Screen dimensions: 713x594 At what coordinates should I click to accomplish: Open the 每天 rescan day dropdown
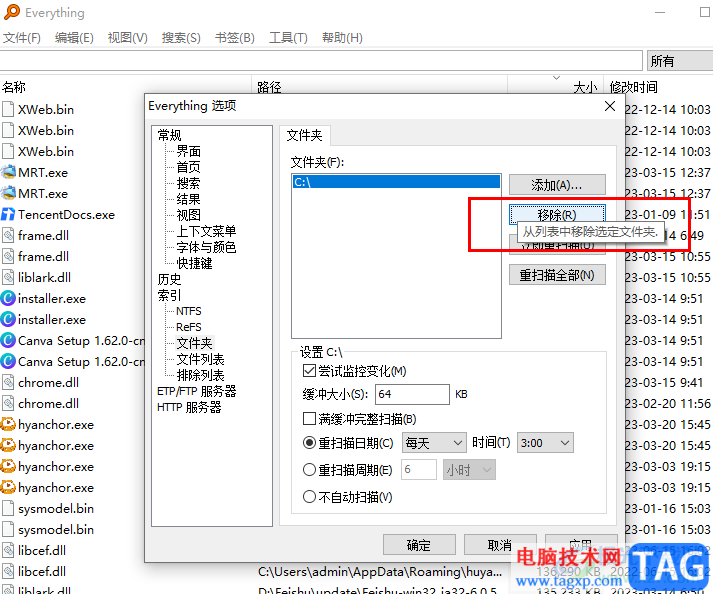434,443
